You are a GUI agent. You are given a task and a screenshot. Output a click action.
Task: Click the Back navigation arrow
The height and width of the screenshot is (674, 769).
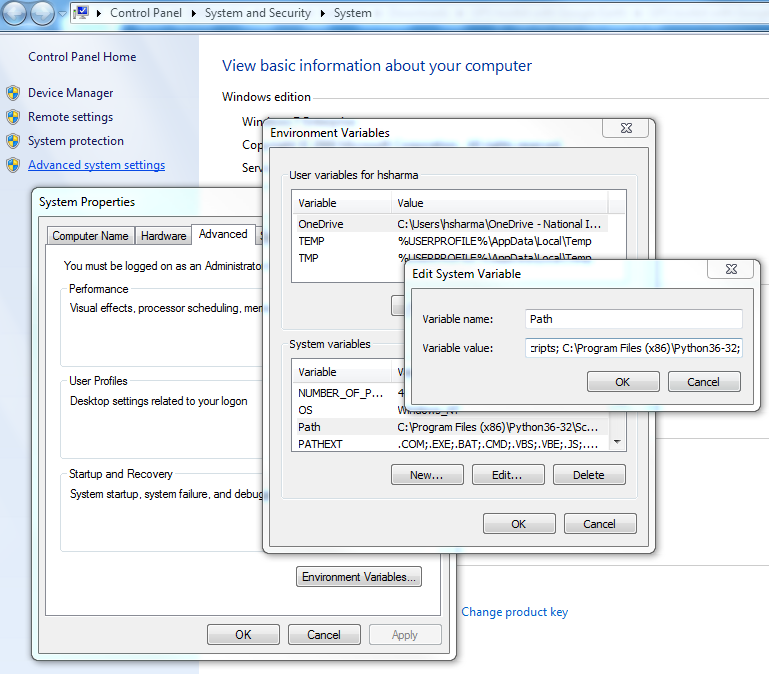click(x=14, y=12)
